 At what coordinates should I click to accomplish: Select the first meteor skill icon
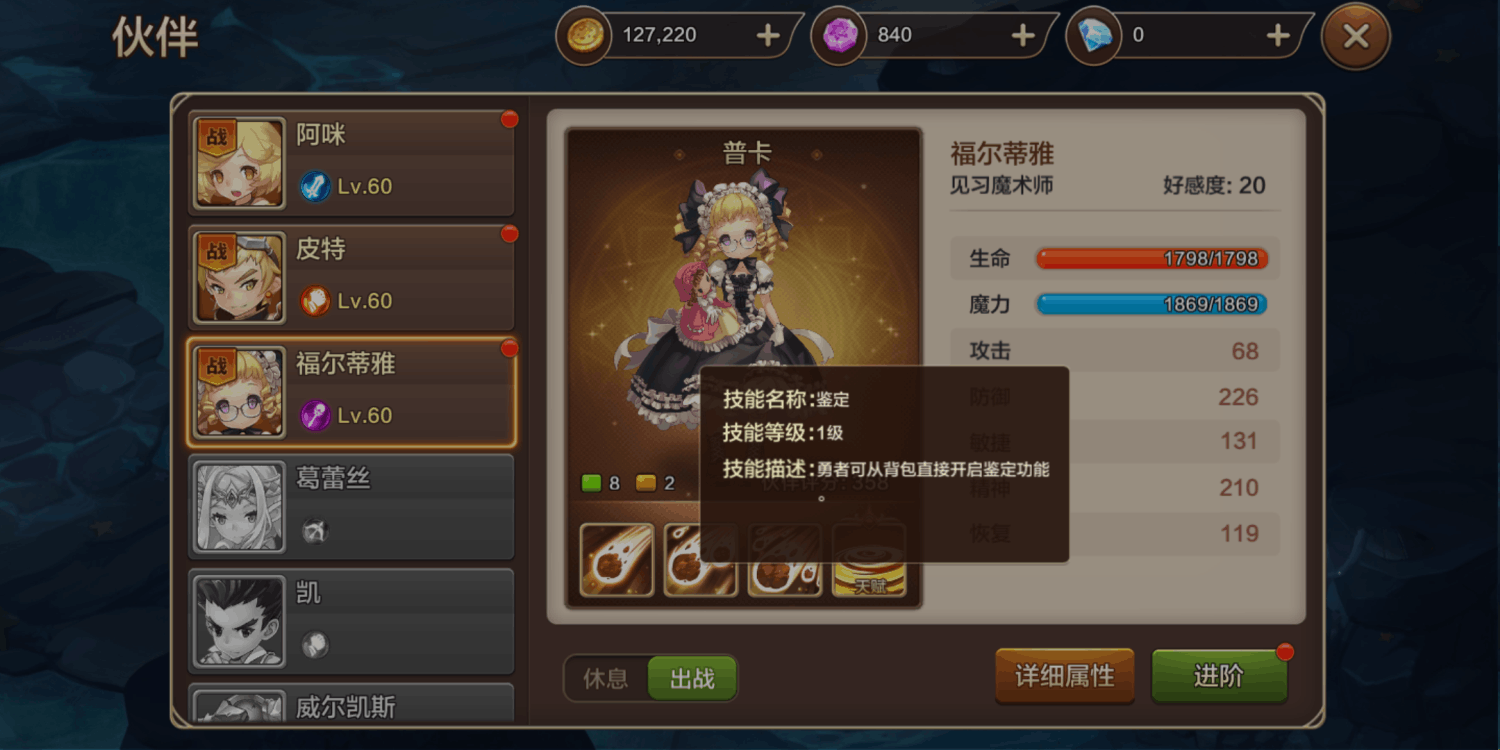point(617,560)
